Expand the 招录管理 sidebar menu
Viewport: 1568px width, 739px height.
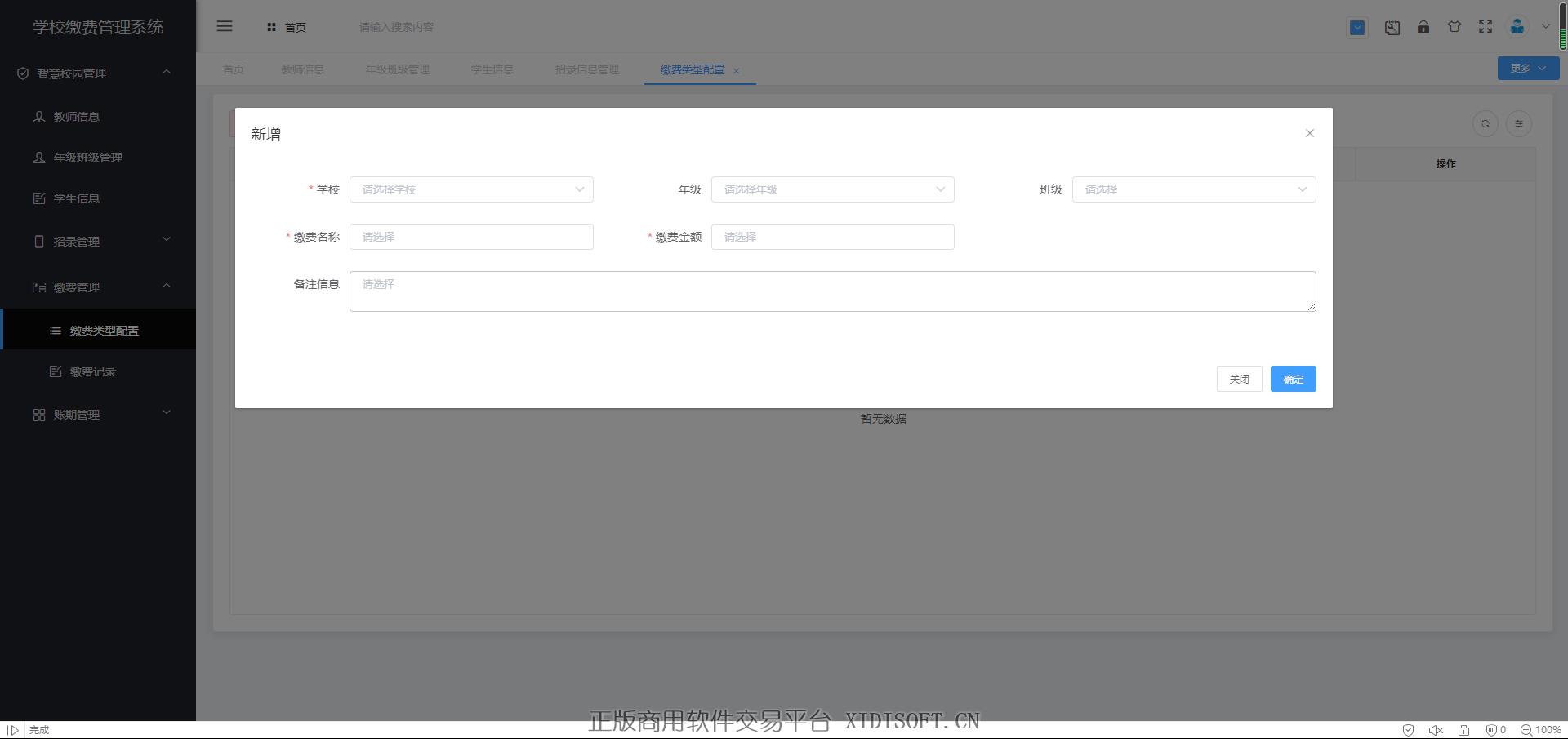[x=98, y=242]
